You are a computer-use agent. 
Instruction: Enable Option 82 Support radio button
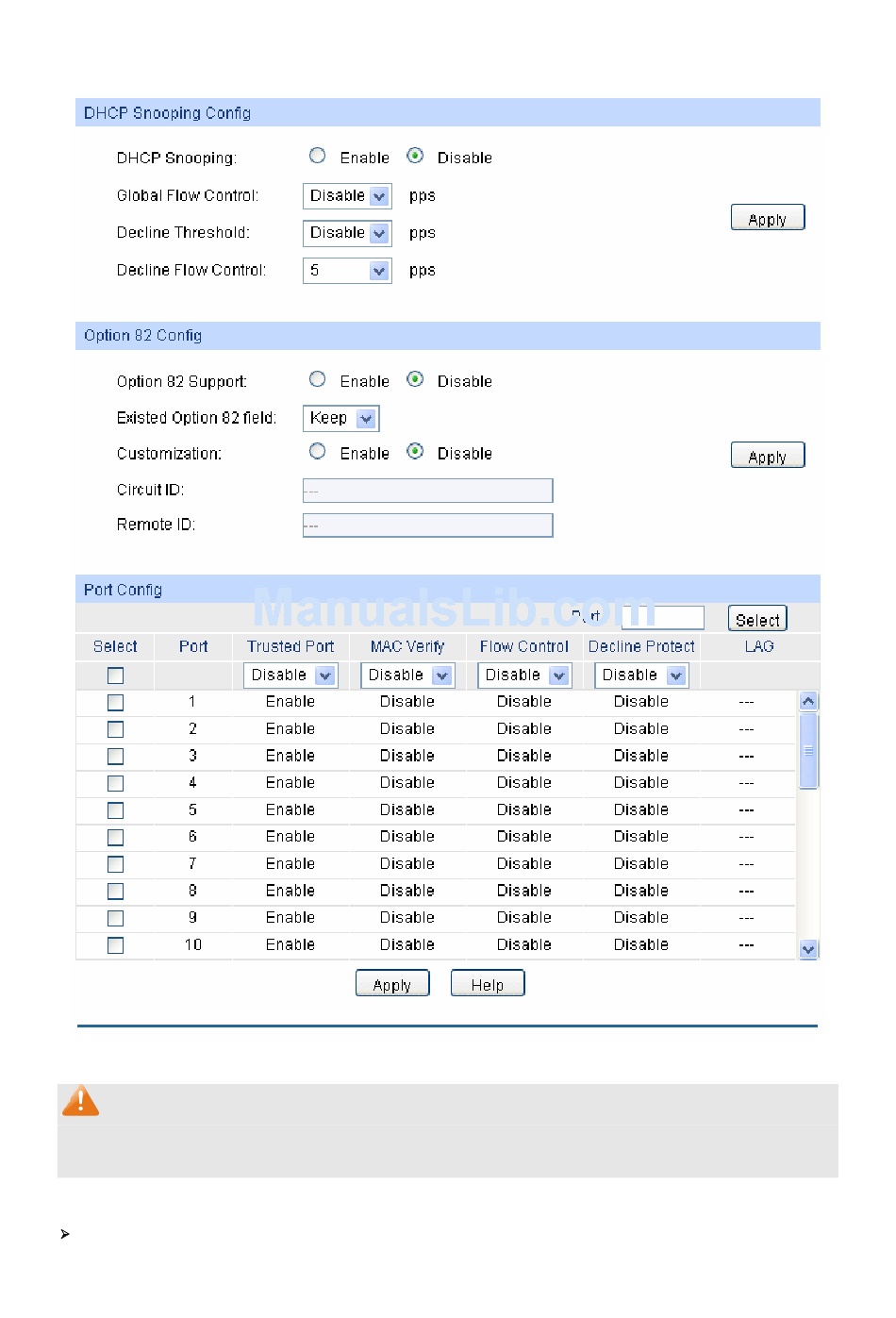coord(318,379)
